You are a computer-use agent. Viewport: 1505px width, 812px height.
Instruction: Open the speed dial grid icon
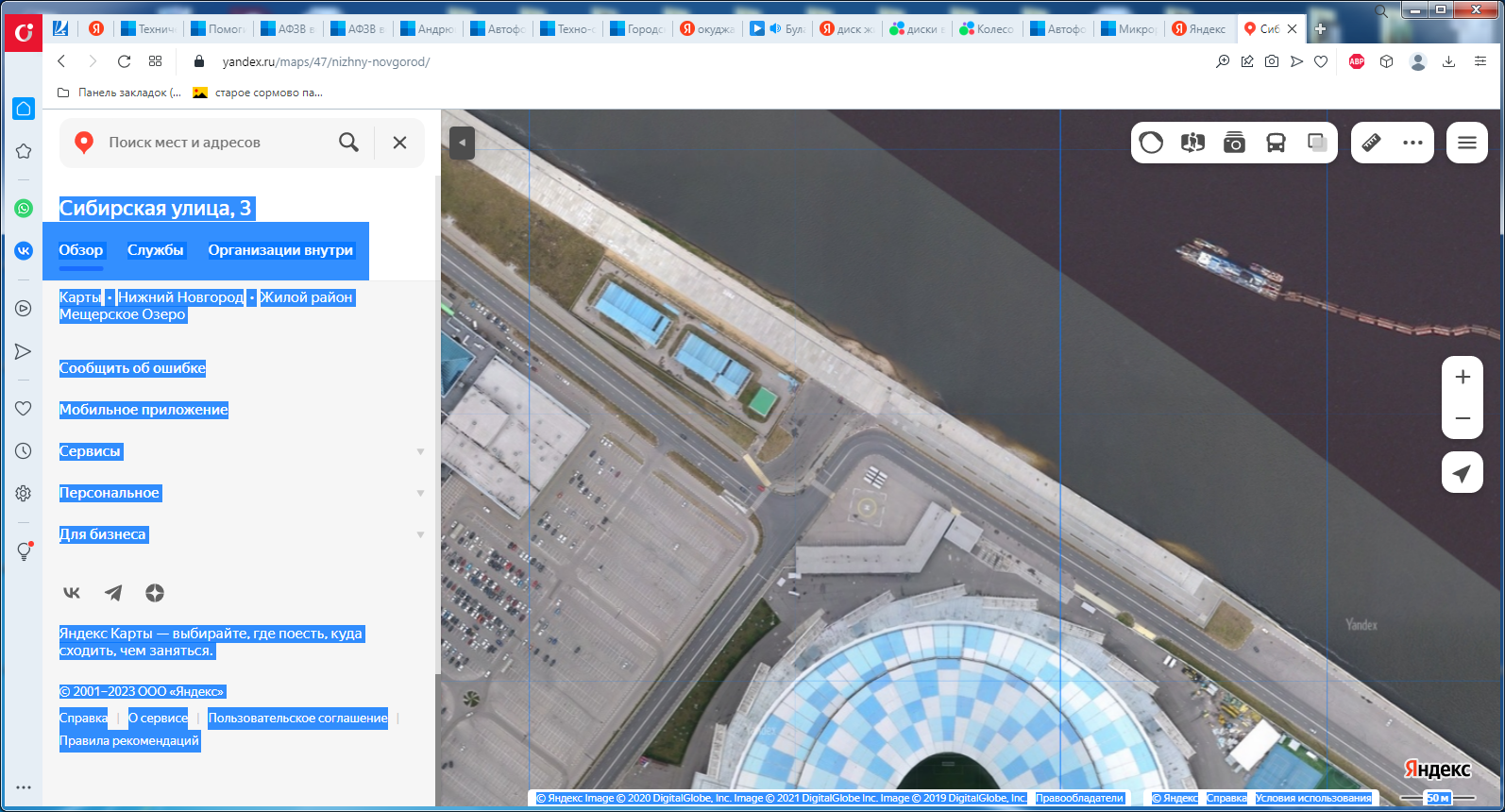coord(155,61)
